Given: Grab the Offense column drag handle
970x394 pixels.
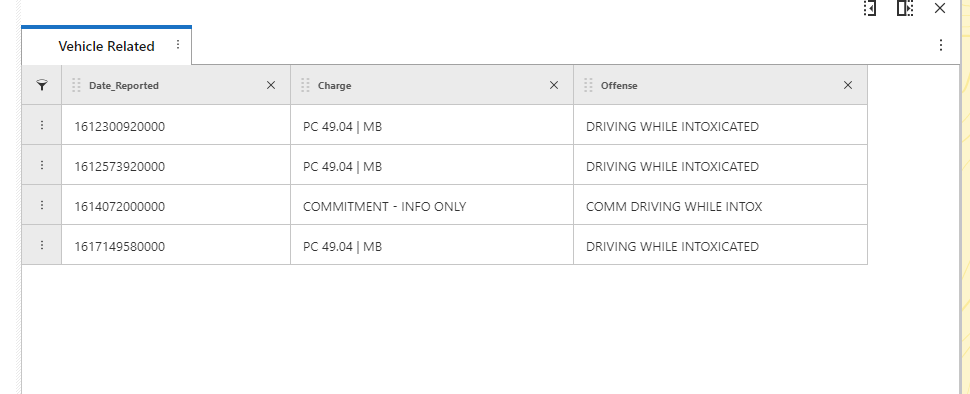Looking at the screenshot, I should (588, 85).
